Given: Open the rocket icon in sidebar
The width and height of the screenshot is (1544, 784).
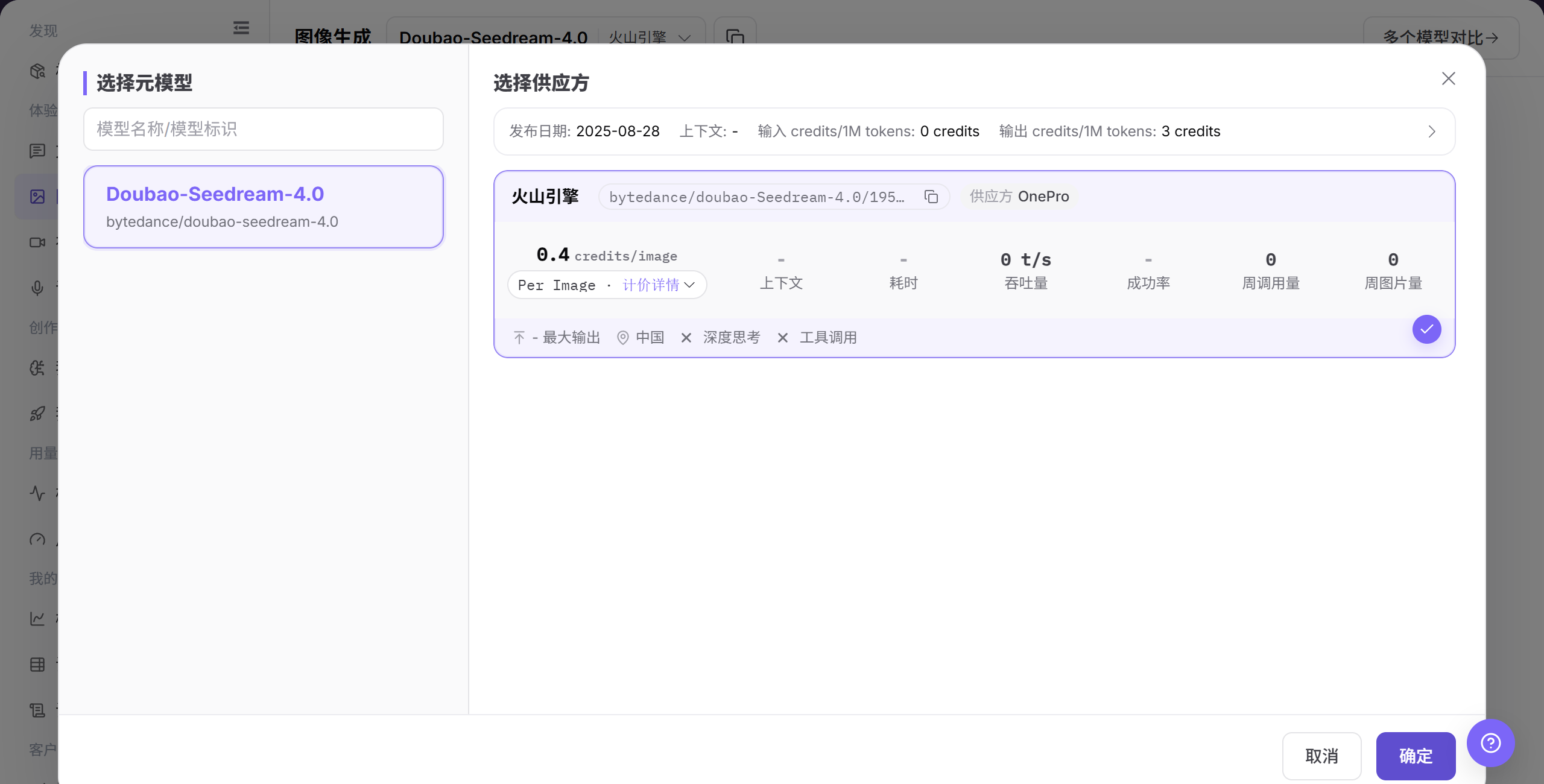Looking at the screenshot, I should click(37, 413).
